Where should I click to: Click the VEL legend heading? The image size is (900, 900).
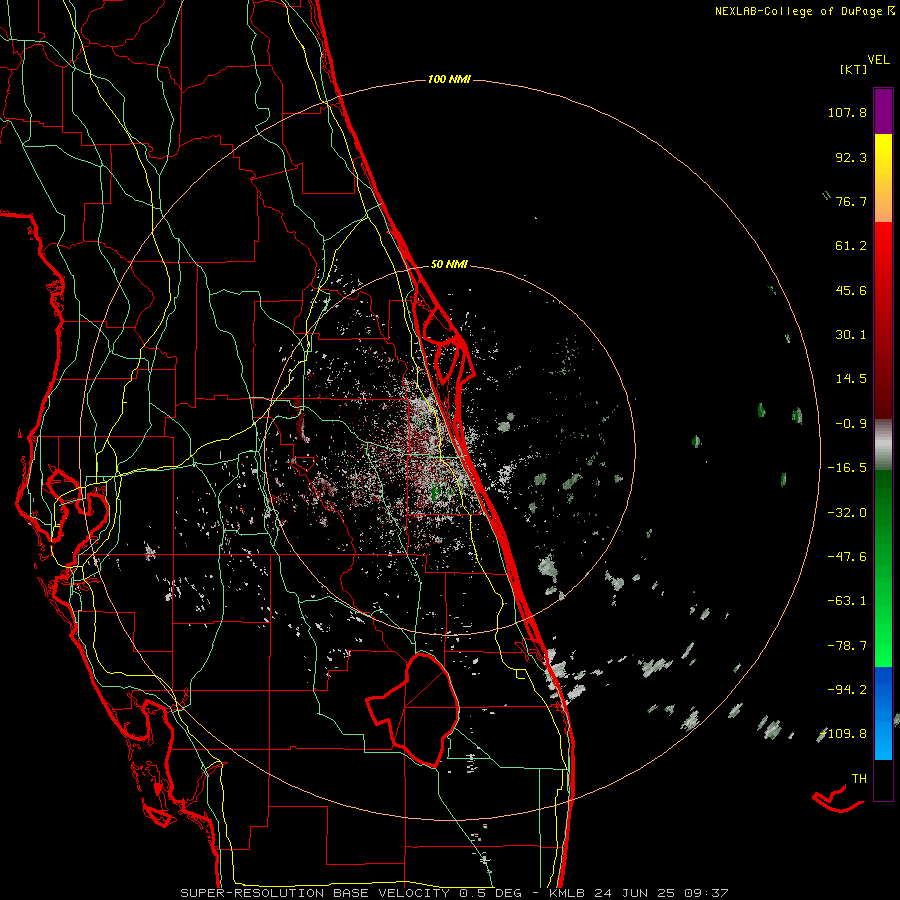click(878, 60)
